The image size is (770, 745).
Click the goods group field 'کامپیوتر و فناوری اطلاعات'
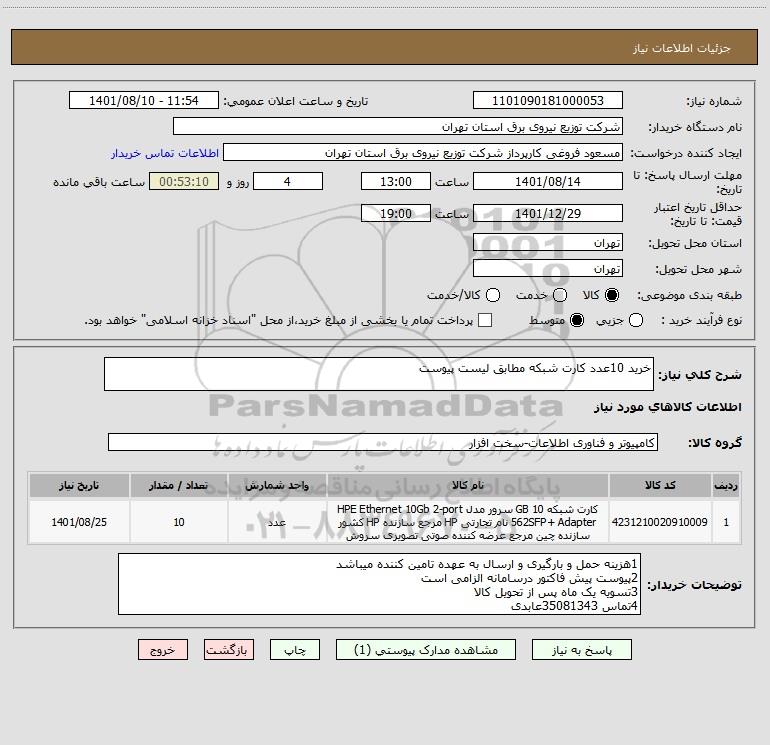[383, 442]
